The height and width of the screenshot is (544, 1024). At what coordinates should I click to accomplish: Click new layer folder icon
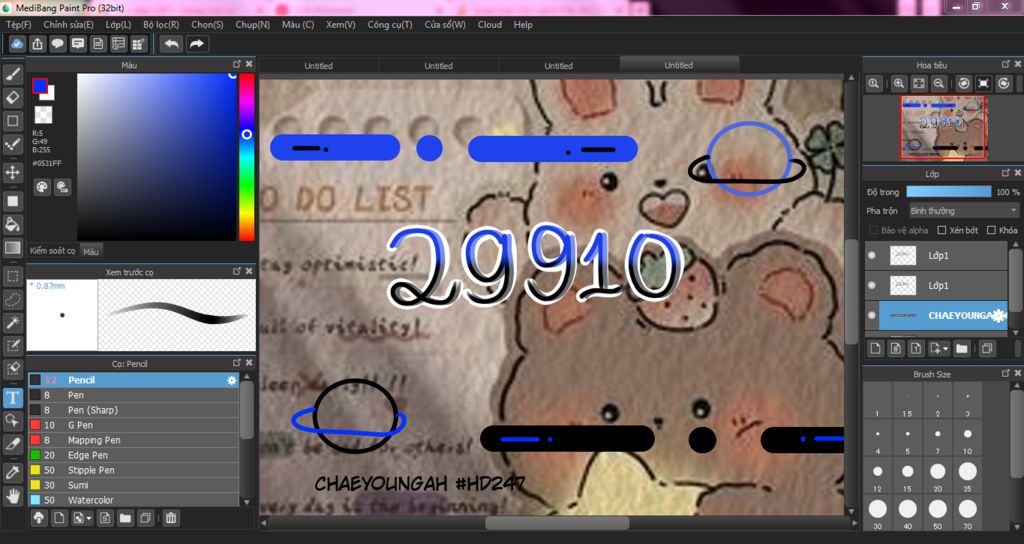click(961, 349)
